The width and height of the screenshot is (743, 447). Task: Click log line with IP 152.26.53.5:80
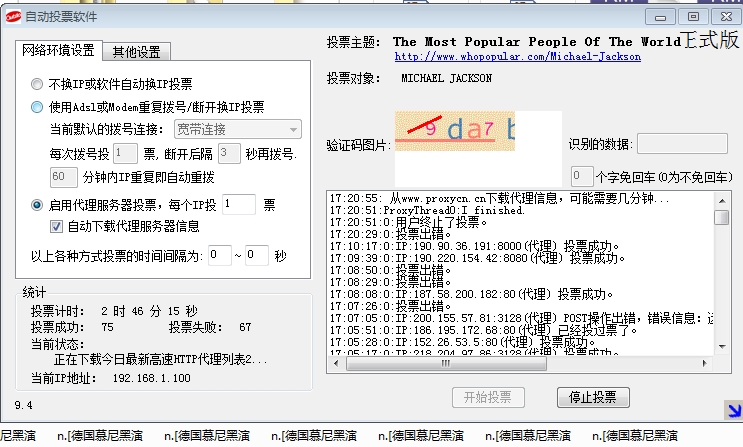pyautogui.click(x=462, y=342)
